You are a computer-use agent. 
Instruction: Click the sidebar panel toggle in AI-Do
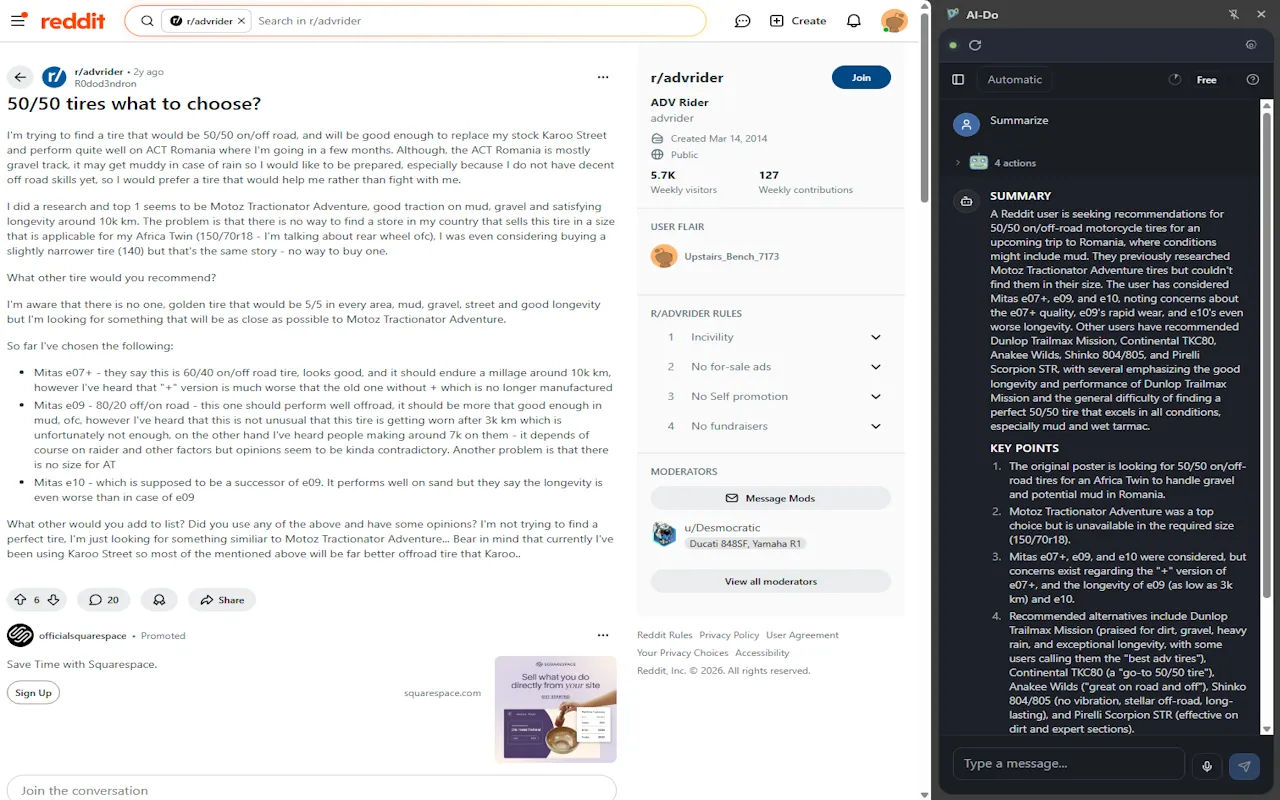tap(958, 79)
